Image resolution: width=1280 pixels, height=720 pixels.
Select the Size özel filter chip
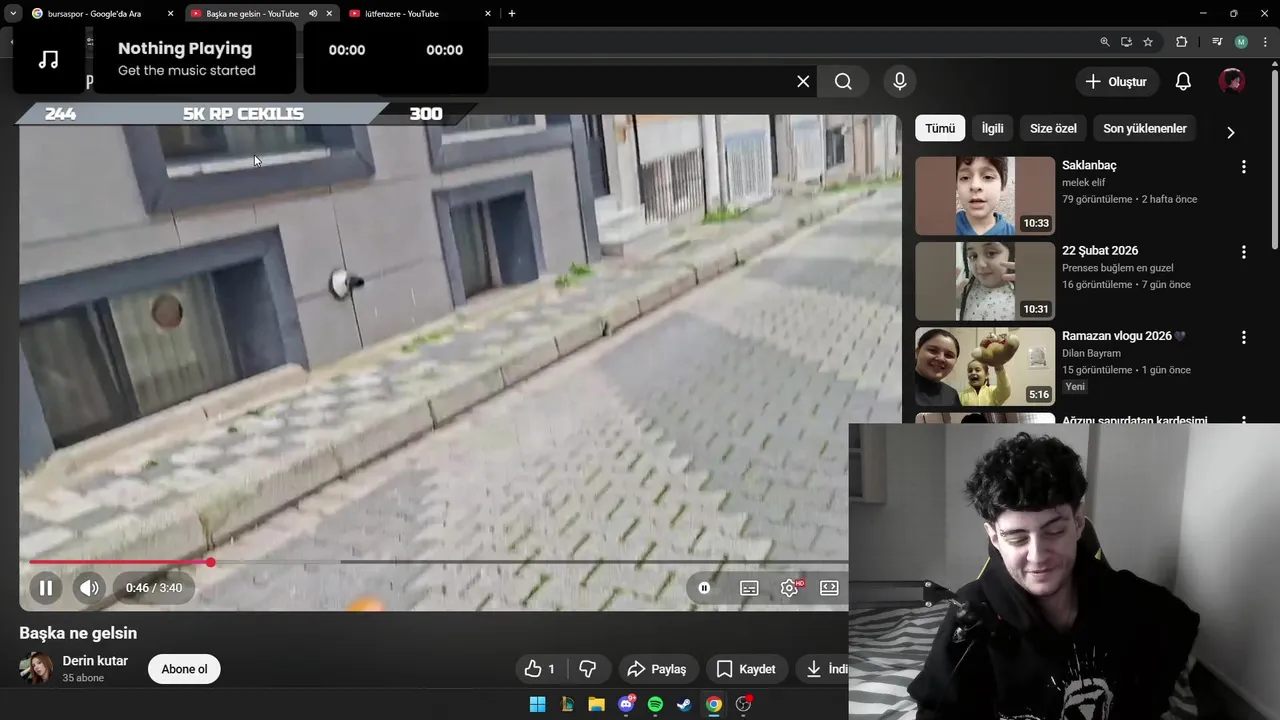1053,128
